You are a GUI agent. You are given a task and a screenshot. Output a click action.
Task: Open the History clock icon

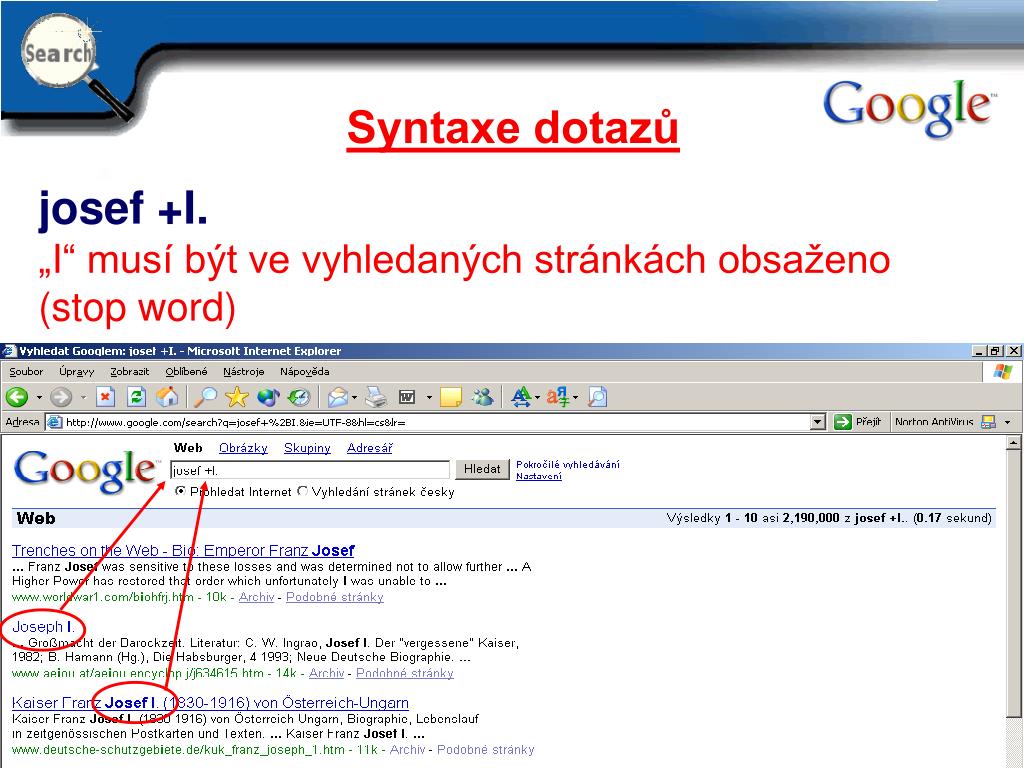(299, 396)
